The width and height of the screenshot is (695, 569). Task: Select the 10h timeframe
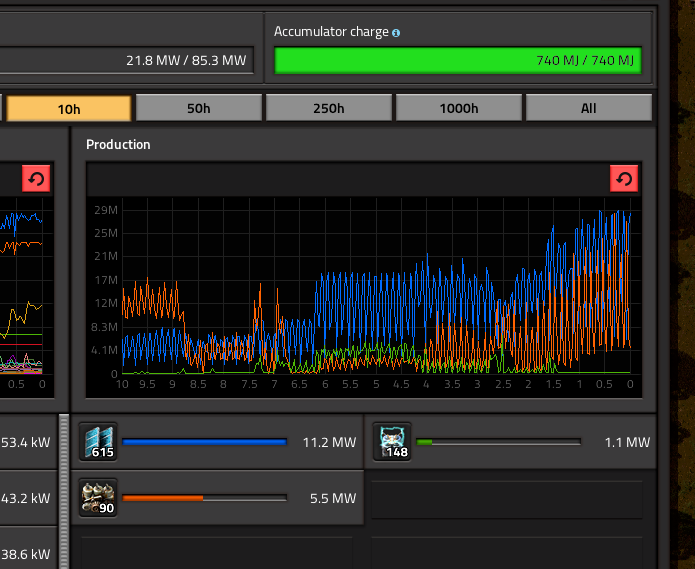[68, 108]
